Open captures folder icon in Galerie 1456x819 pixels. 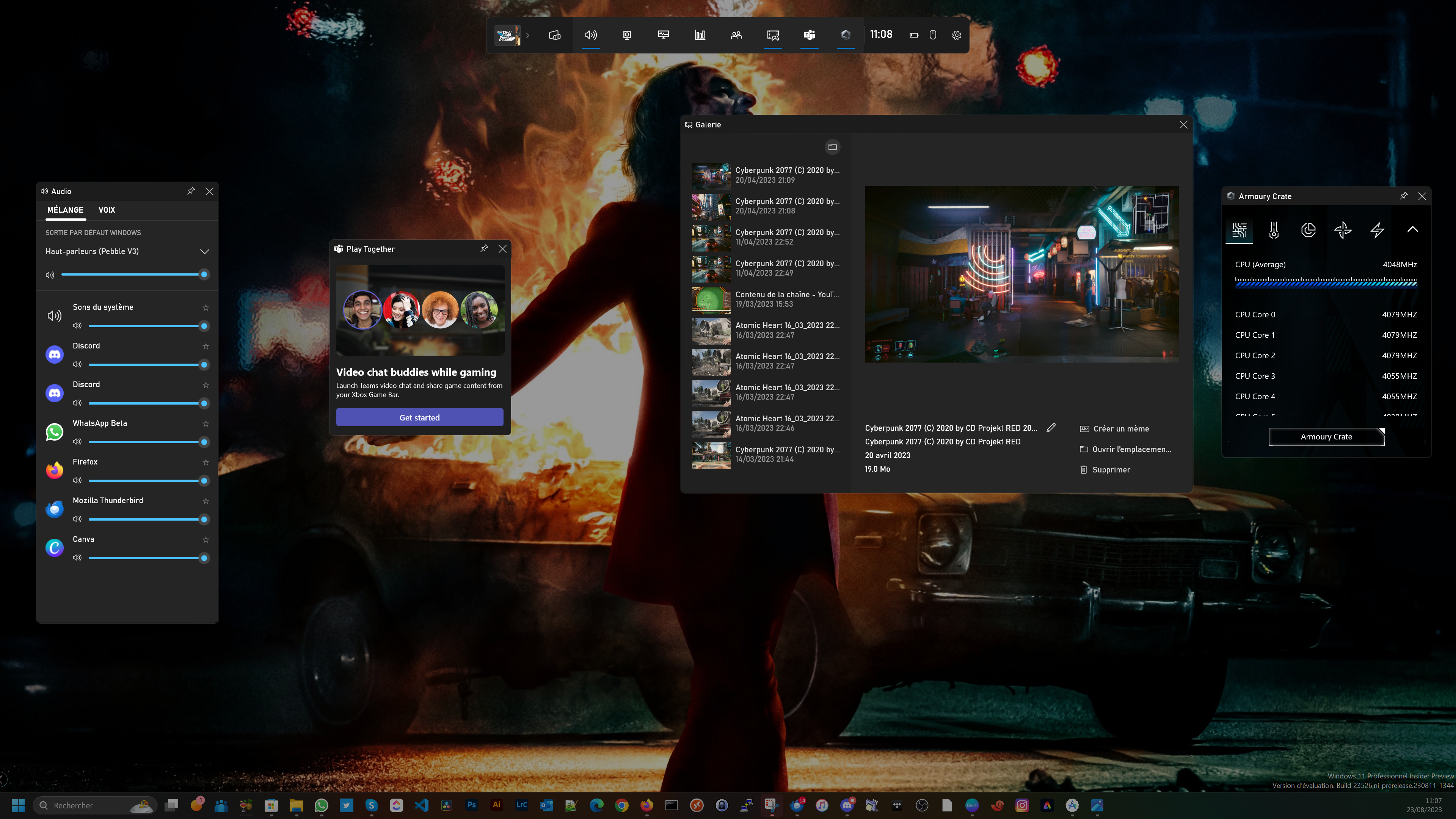tap(832, 147)
